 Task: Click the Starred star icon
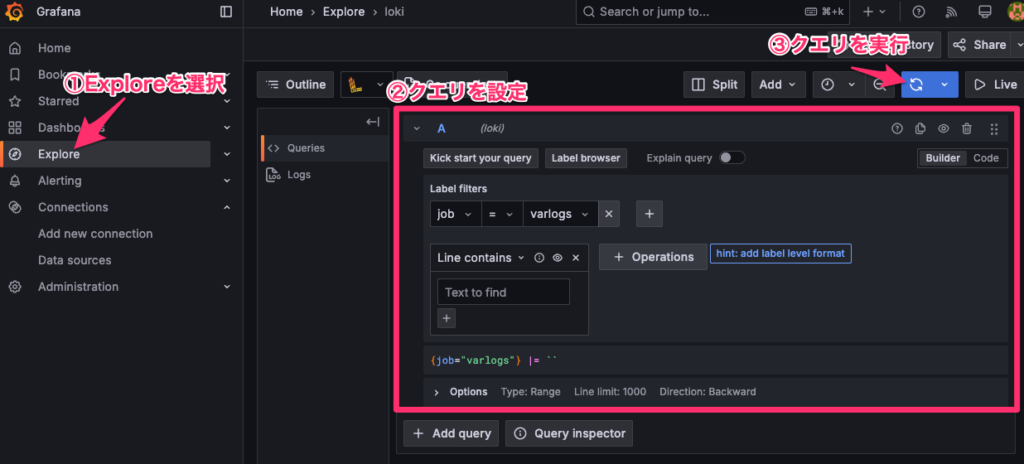coord(15,101)
